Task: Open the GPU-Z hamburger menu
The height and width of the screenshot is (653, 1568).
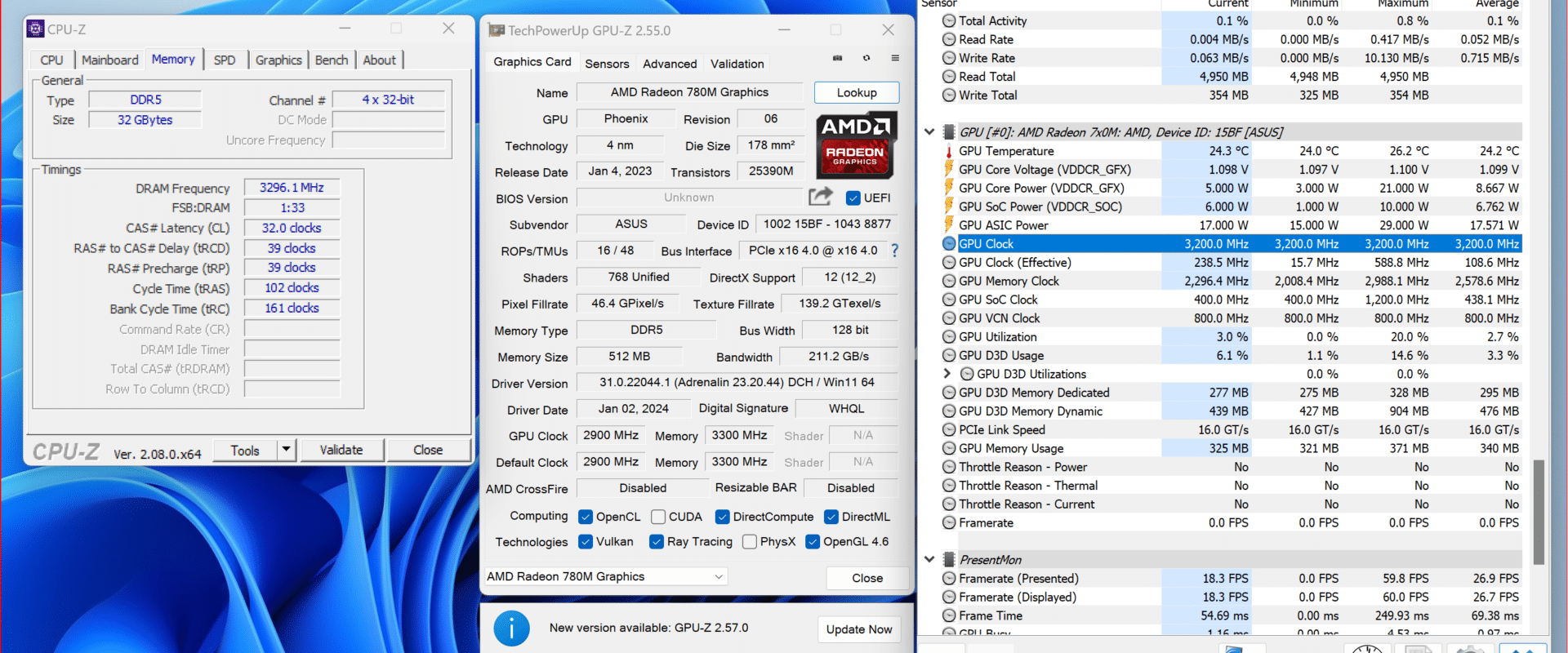Action: coord(895,58)
